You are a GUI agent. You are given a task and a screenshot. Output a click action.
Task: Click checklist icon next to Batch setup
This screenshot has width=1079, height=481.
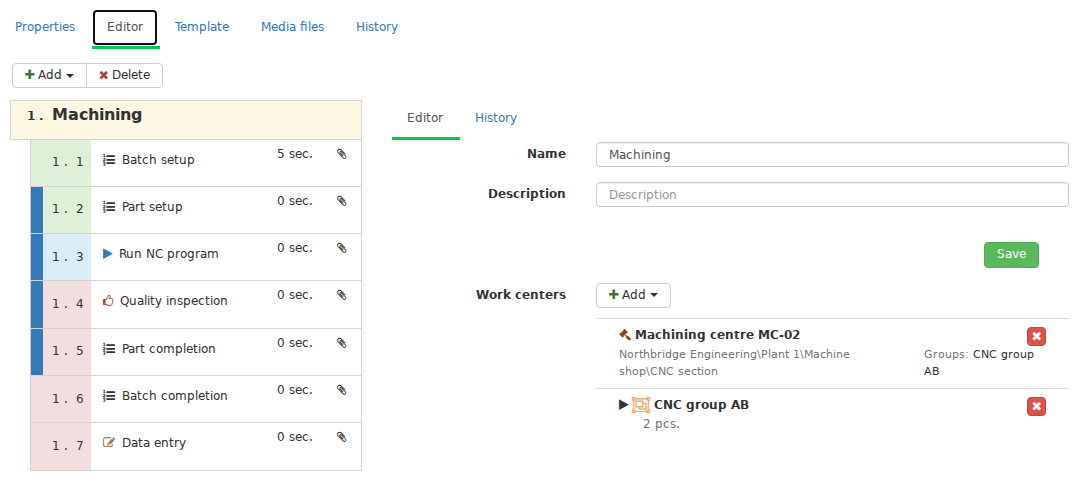click(x=109, y=160)
